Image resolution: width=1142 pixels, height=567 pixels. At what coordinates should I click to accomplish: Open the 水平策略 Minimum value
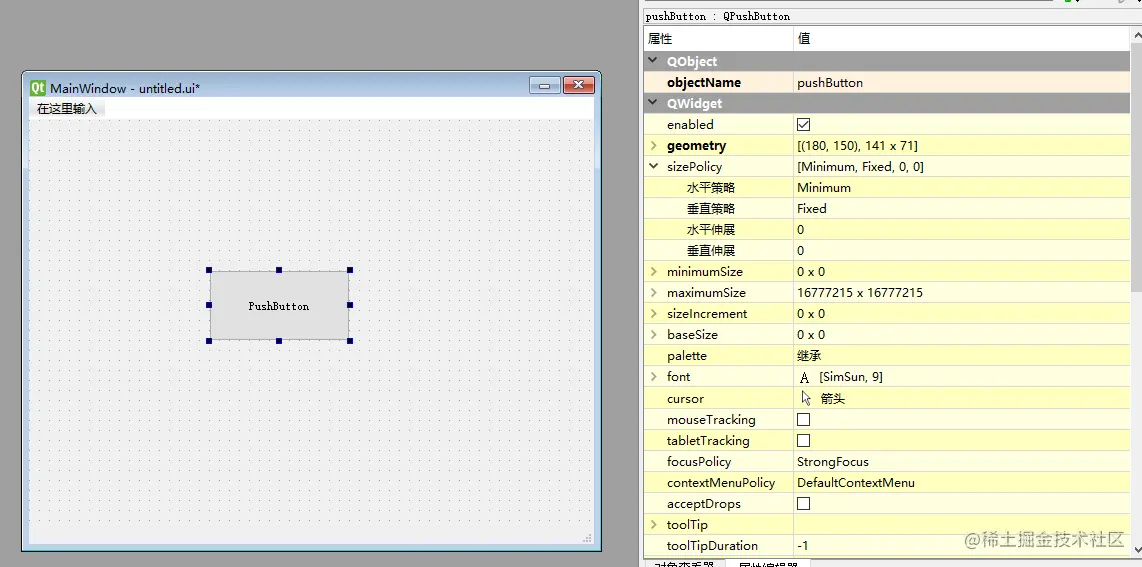click(x=963, y=188)
